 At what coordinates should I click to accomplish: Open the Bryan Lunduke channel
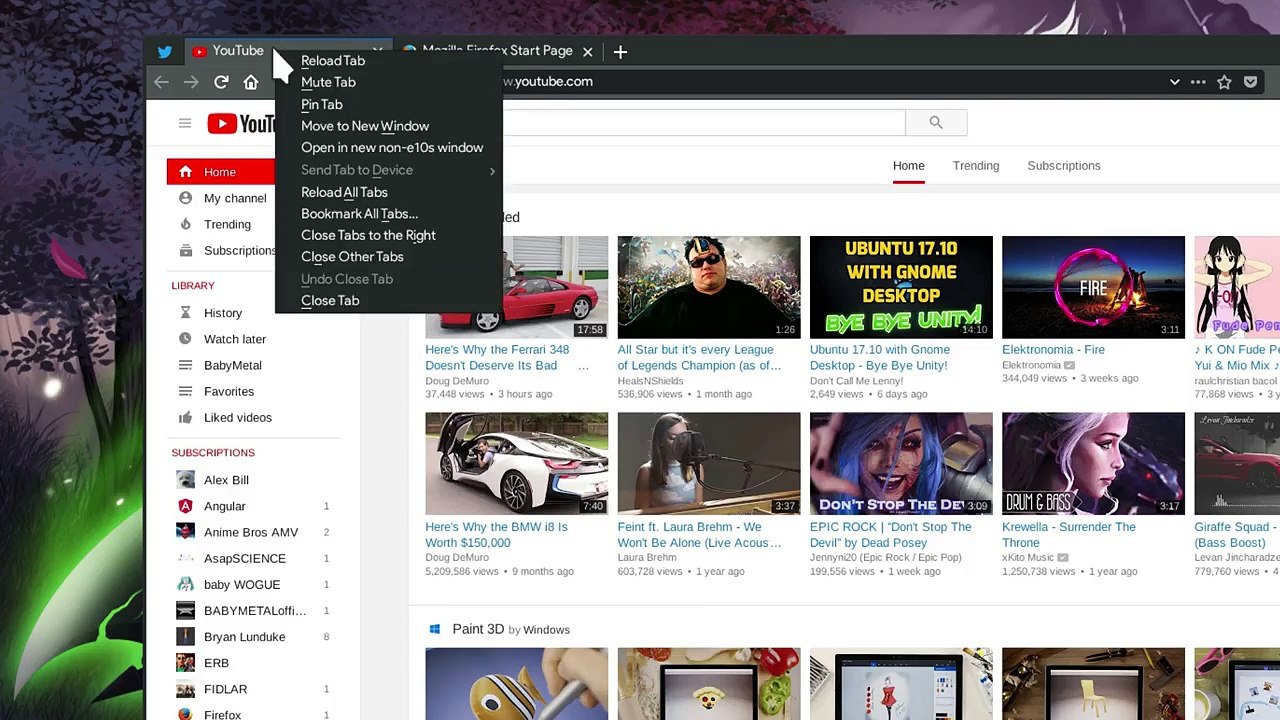coord(245,637)
